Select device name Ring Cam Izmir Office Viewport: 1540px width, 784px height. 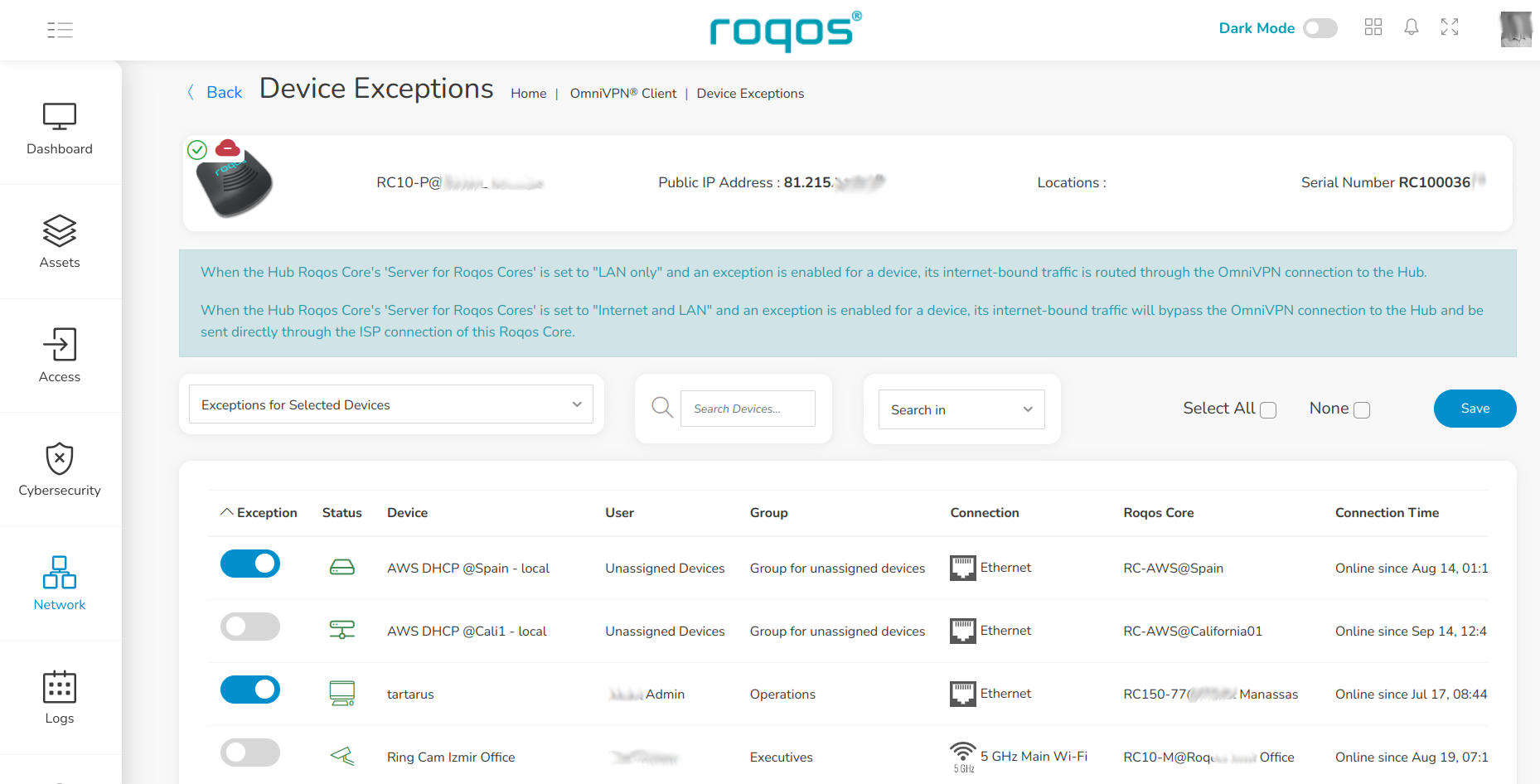point(451,757)
